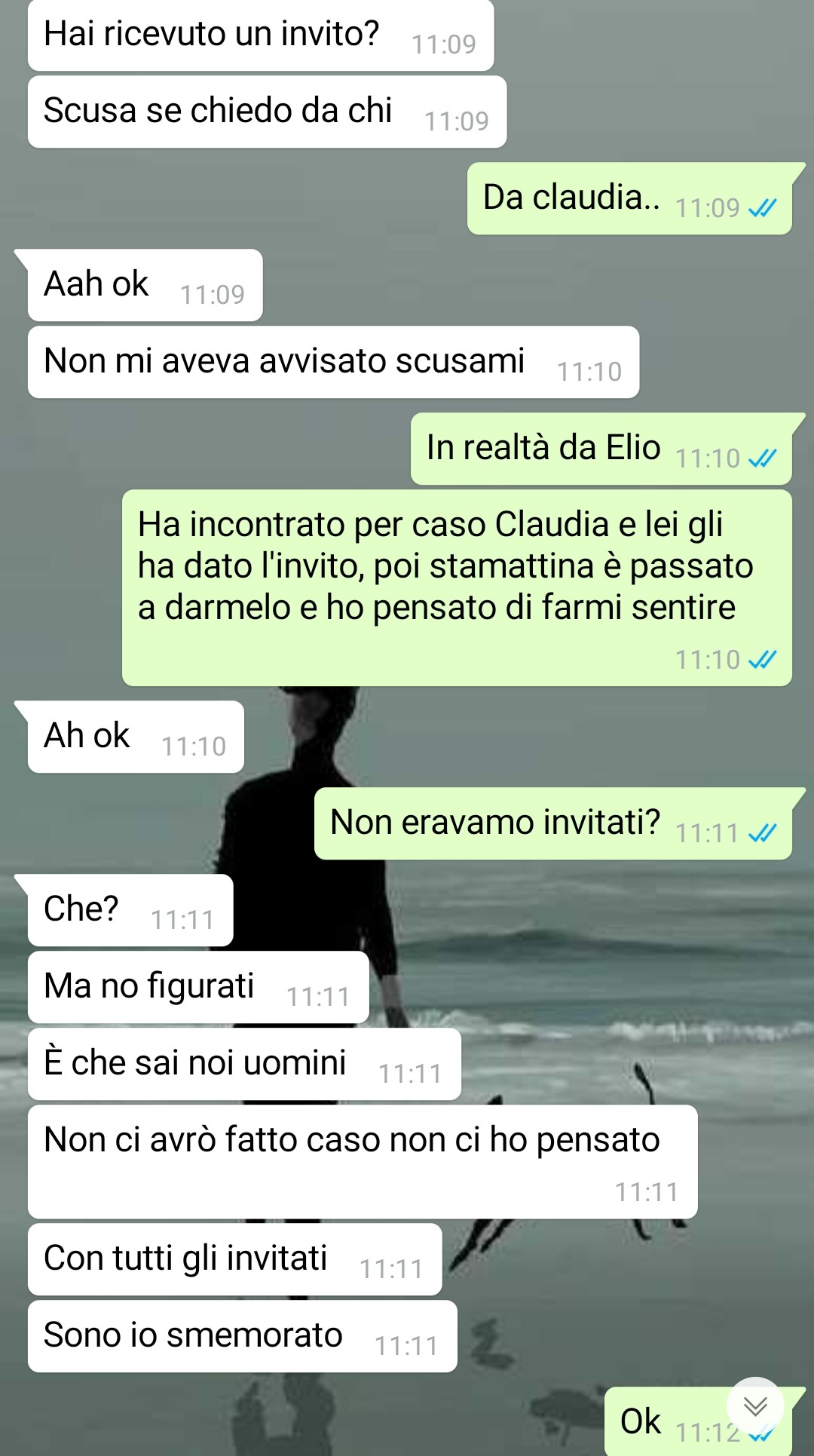Click double ticks on 'Non eravamo invitati?' message
814x1456 pixels.
(x=762, y=833)
